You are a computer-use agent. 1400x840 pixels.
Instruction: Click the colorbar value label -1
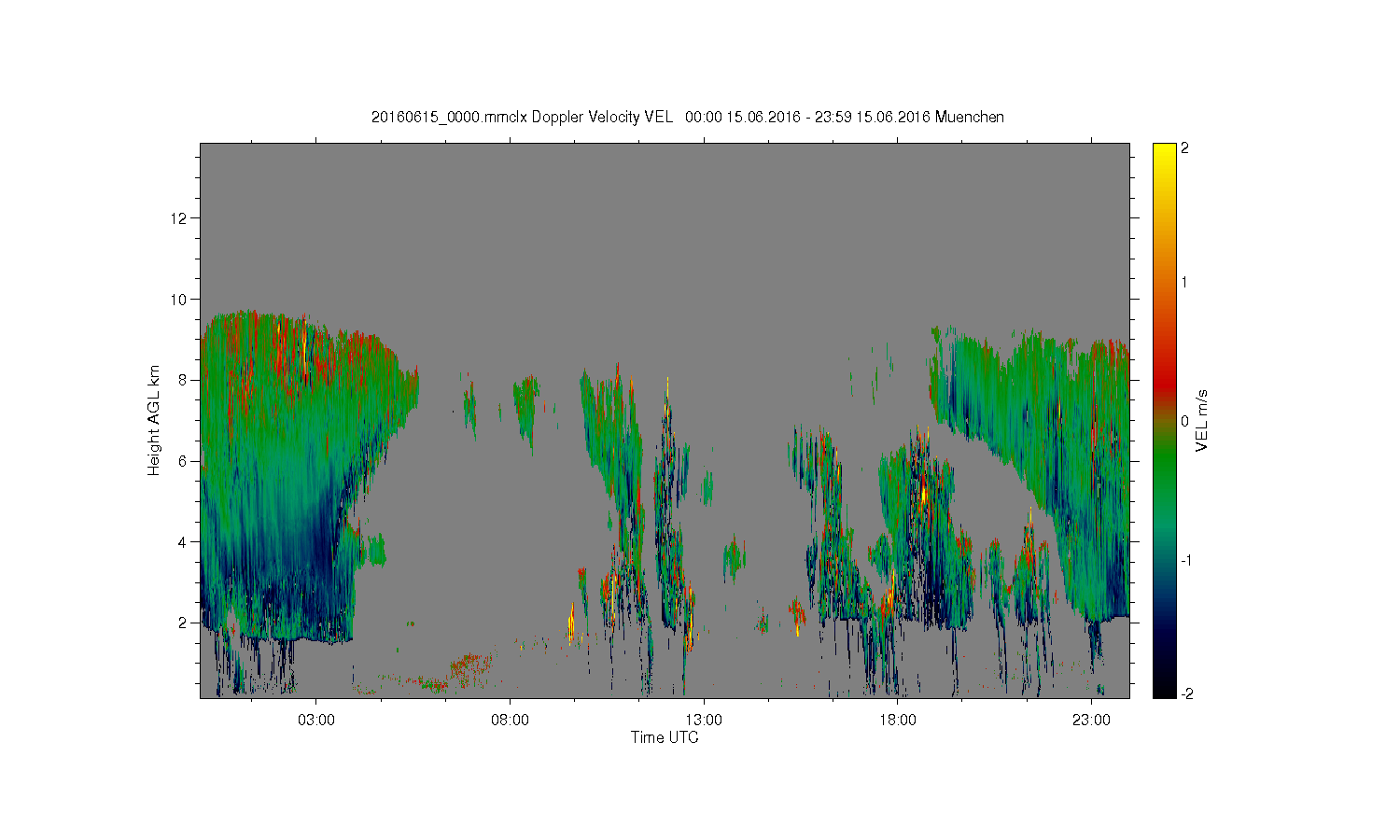[1184, 560]
